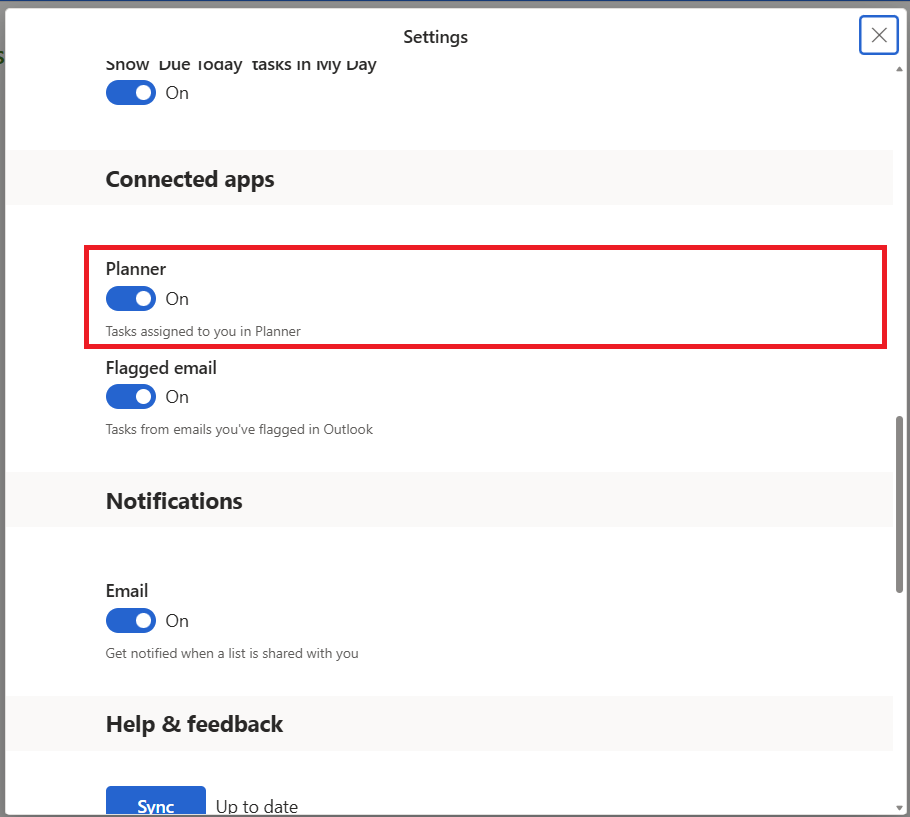Screen dimensions: 910x817
Task: Toggle 'Due Today' tasks in My Day
Action: click(x=131, y=93)
